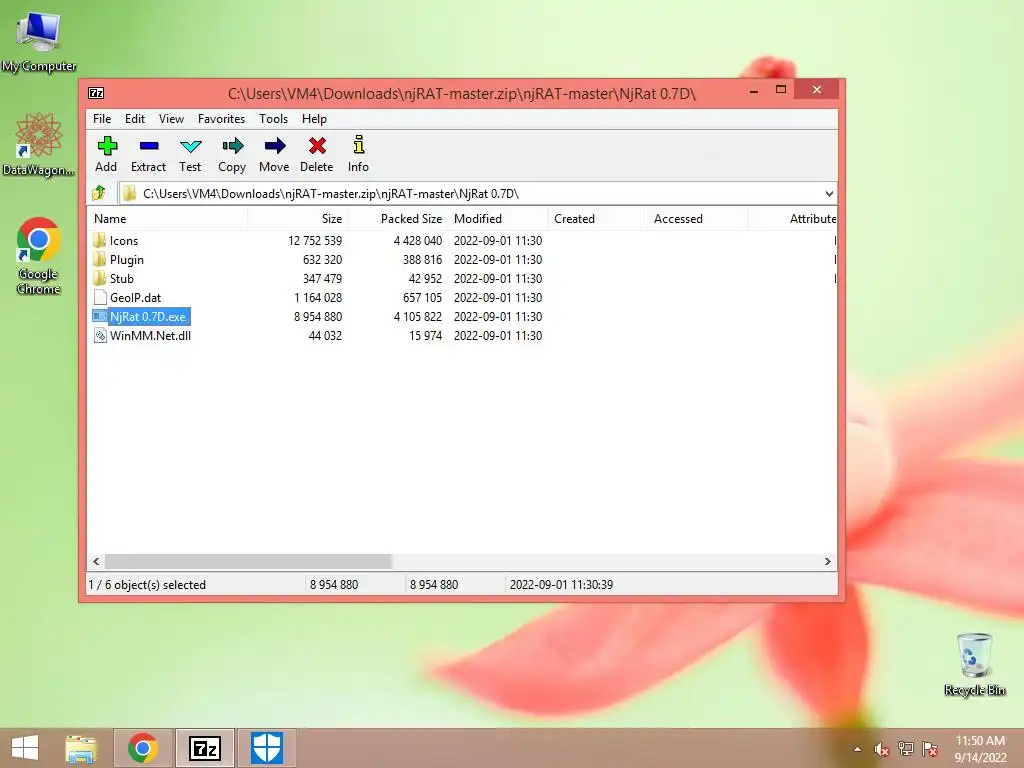Sort by the Size column header
The height and width of the screenshot is (768, 1024).
[x=296, y=219]
